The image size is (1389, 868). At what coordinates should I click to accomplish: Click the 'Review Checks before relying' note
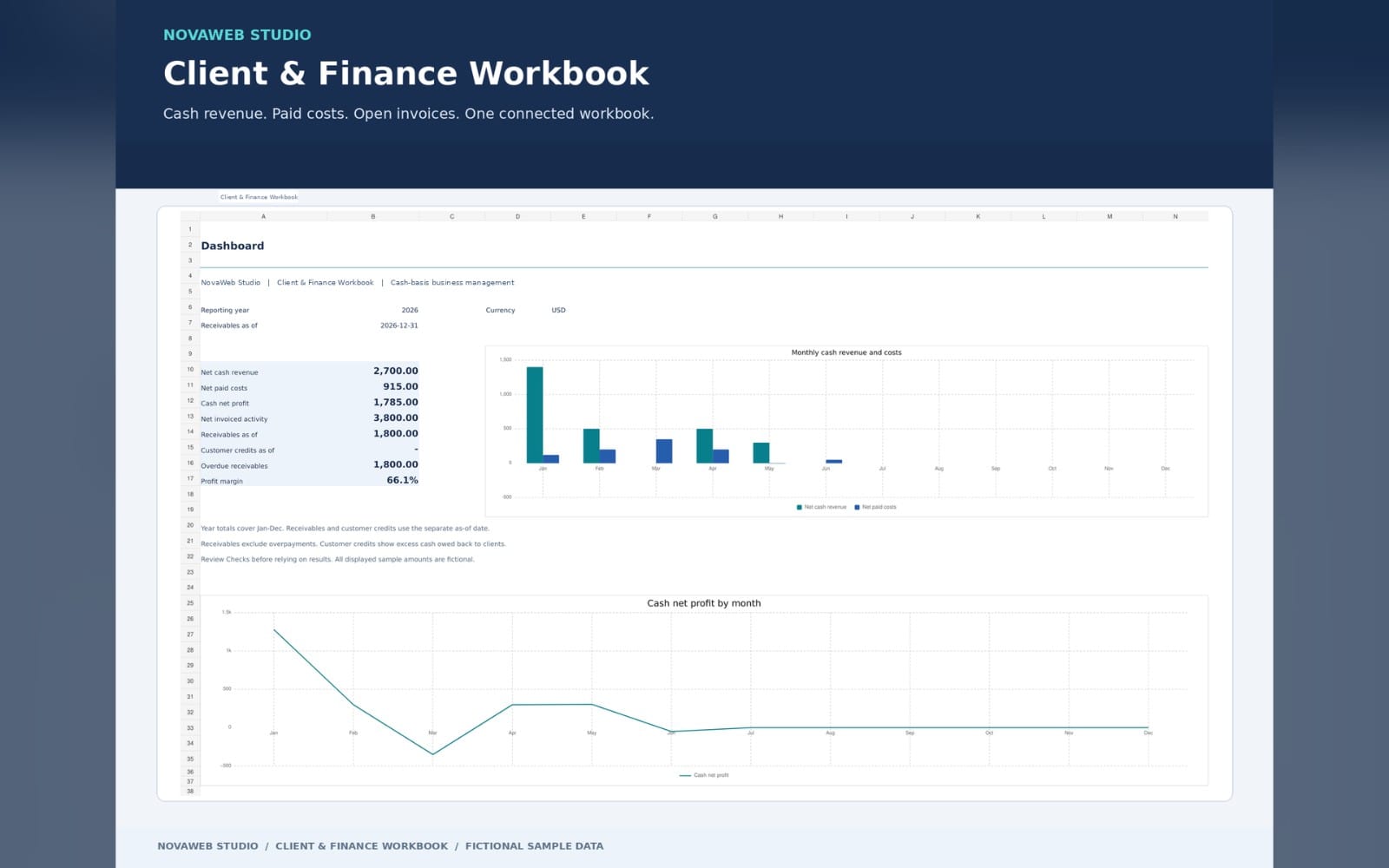point(338,560)
